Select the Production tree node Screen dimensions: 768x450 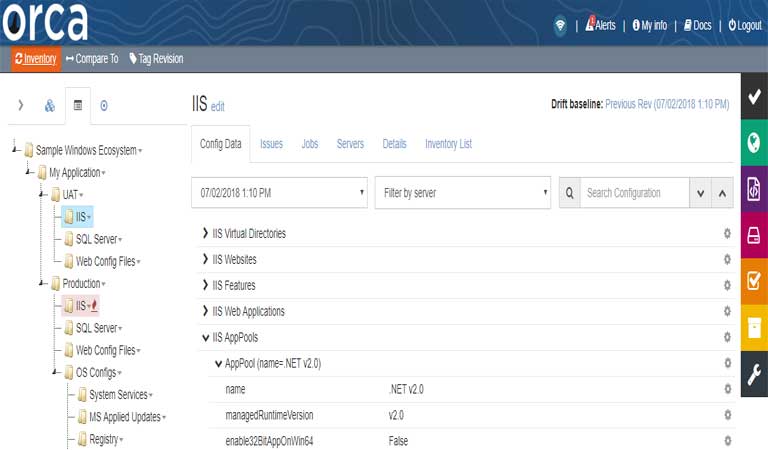81,284
